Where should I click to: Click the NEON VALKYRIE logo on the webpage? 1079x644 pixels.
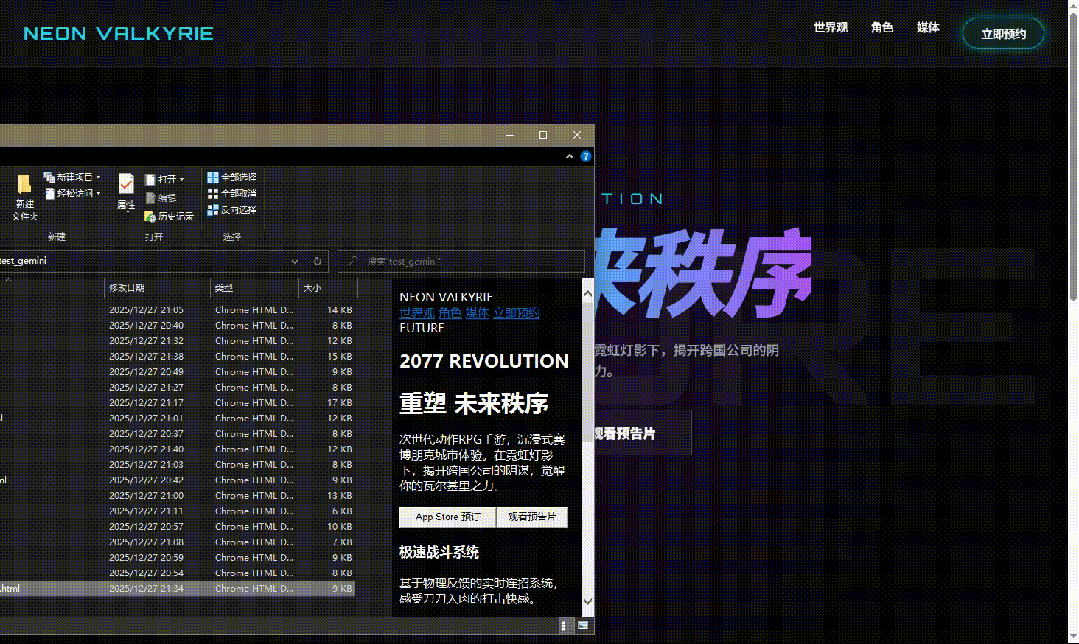click(x=118, y=33)
